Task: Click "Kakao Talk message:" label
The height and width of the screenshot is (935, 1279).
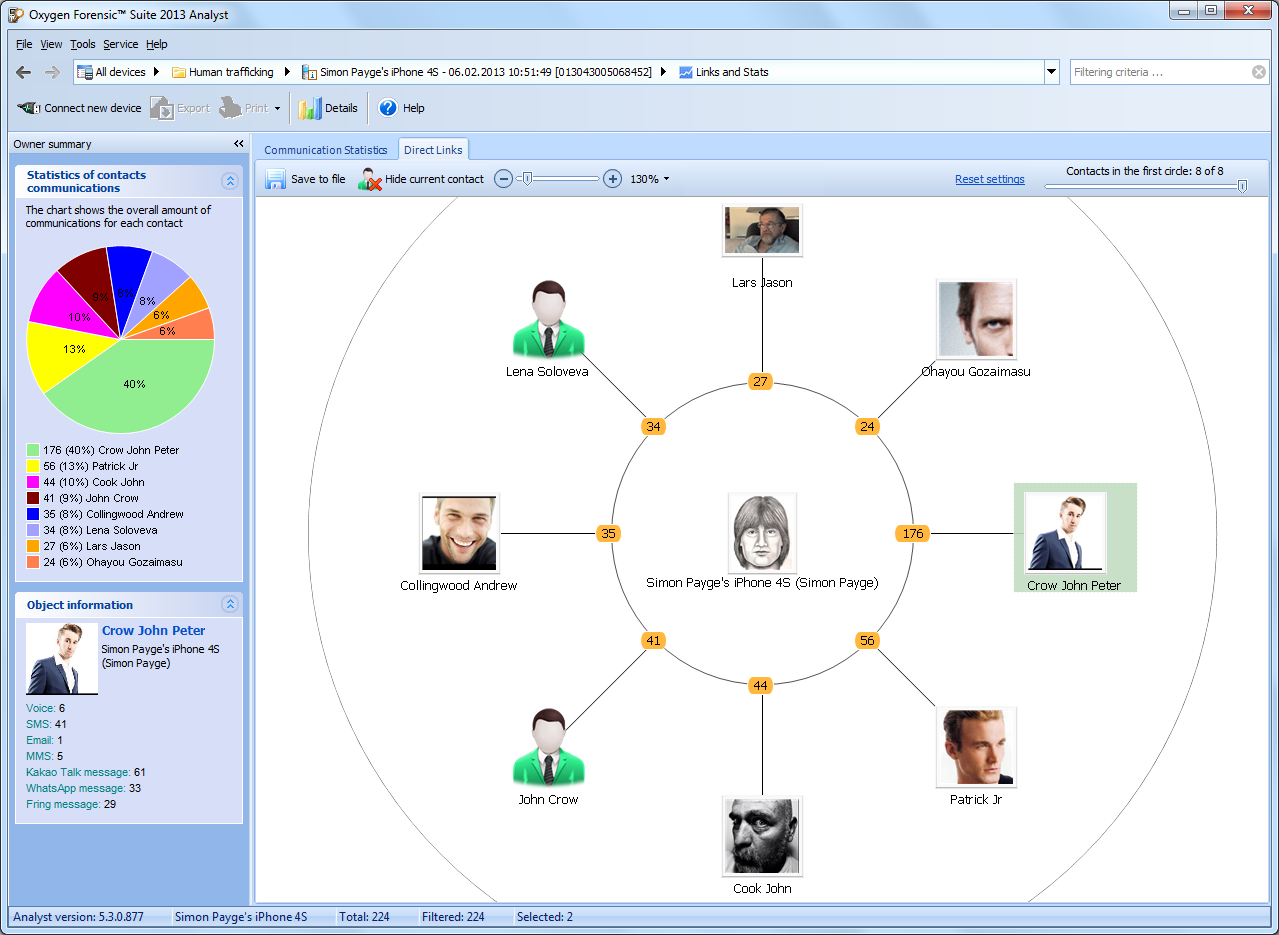Action: point(78,772)
